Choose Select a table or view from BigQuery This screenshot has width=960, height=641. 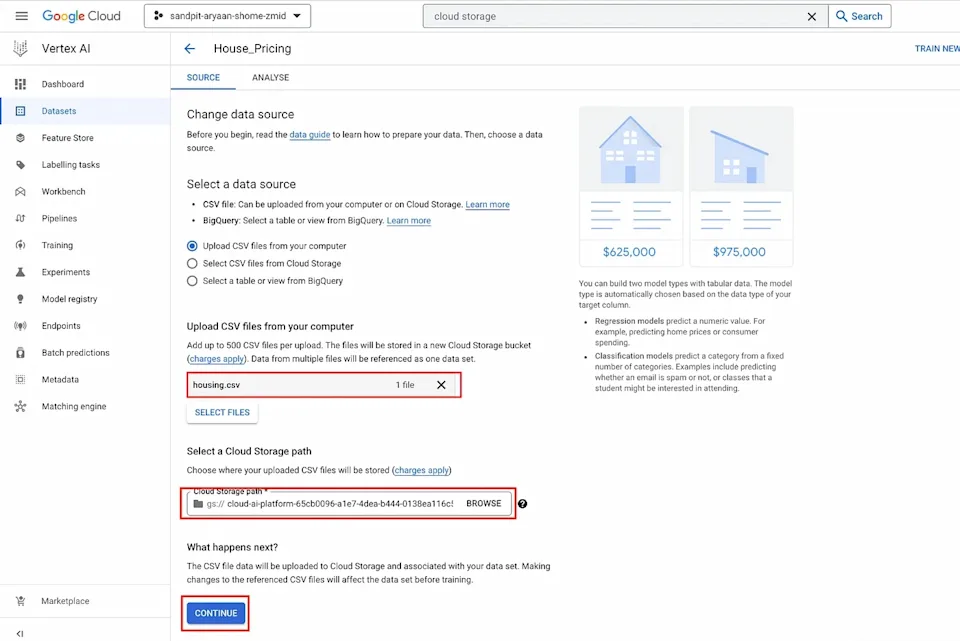pyautogui.click(x=192, y=281)
